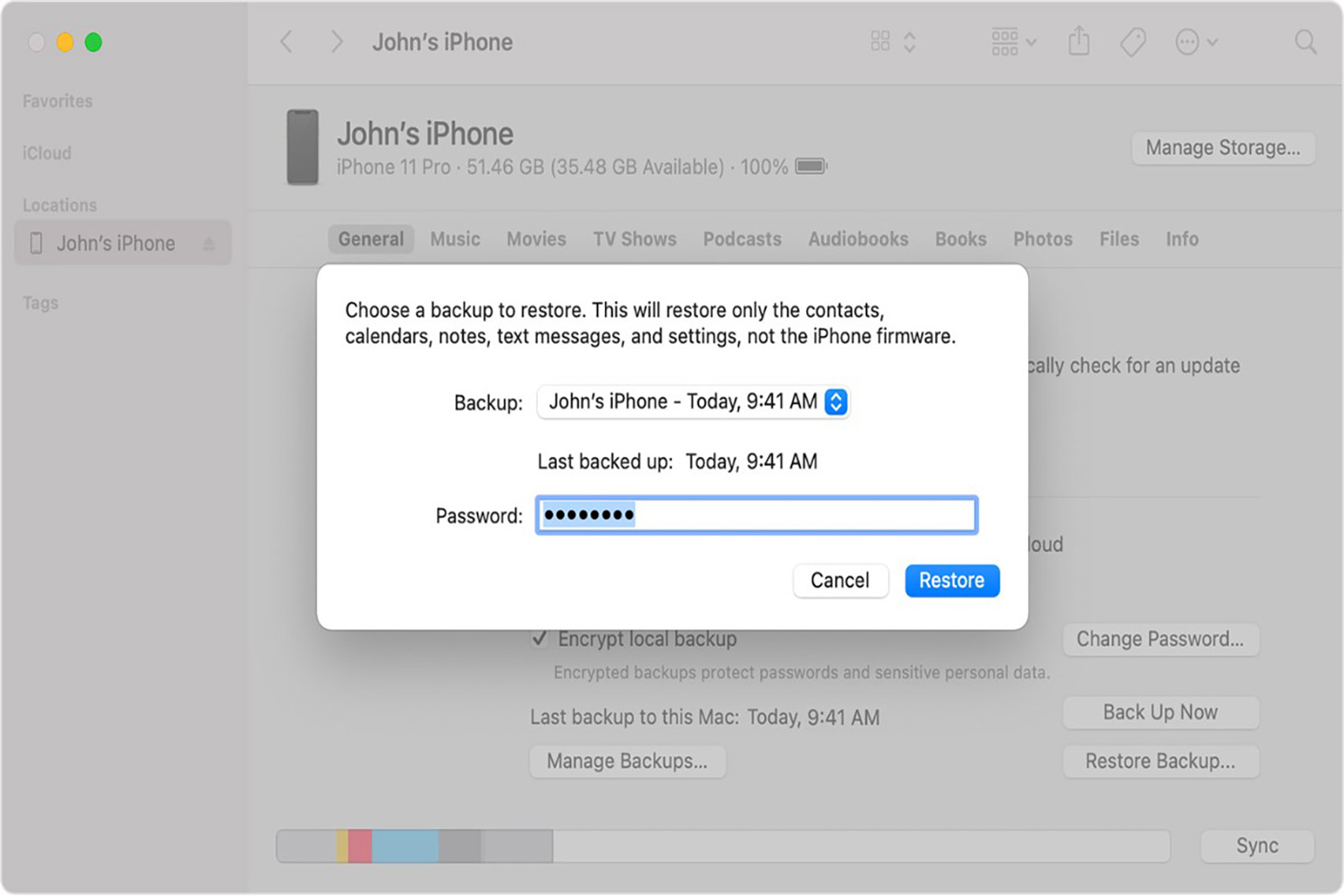Screen dimensions: 1344x896
Task: Eject John's iPhone using the eject icon
Action: 209,242
